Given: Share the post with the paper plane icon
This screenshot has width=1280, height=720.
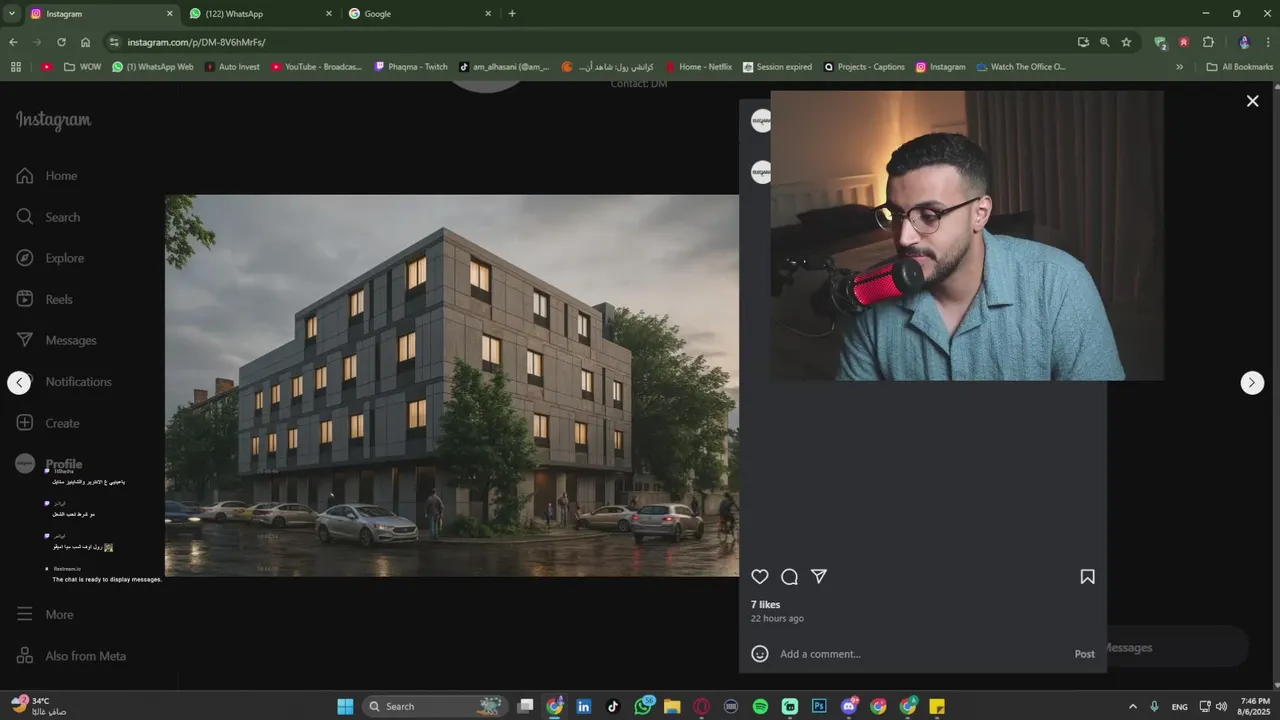Looking at the screenshot, I should [819, 577].
